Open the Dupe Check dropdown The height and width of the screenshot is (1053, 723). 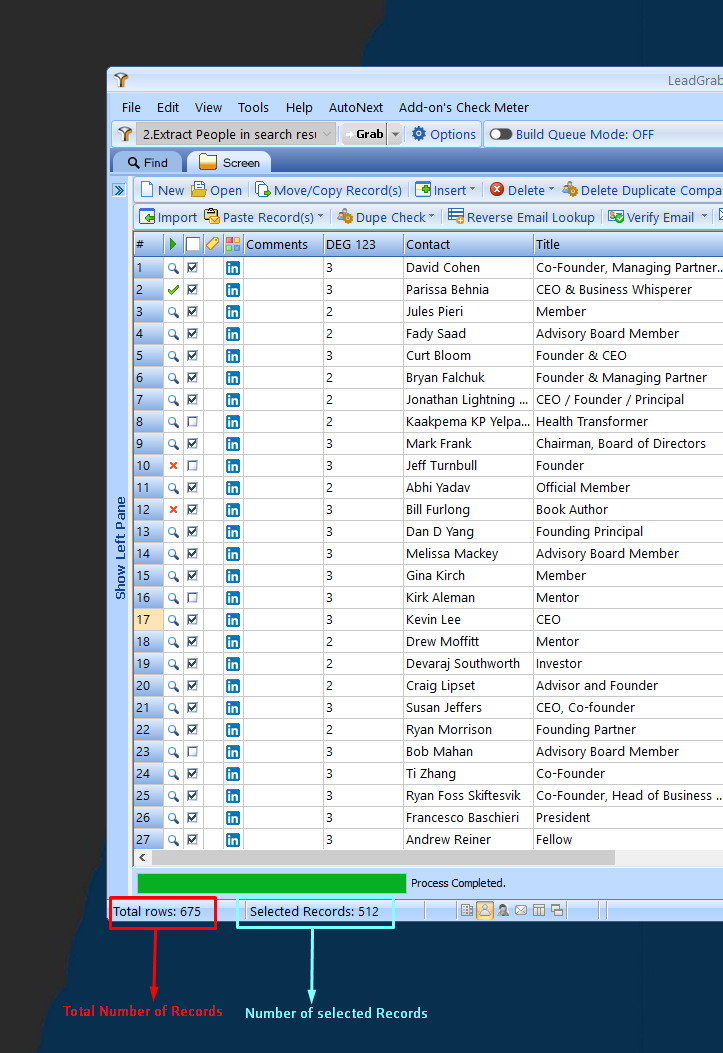point(432,216)
